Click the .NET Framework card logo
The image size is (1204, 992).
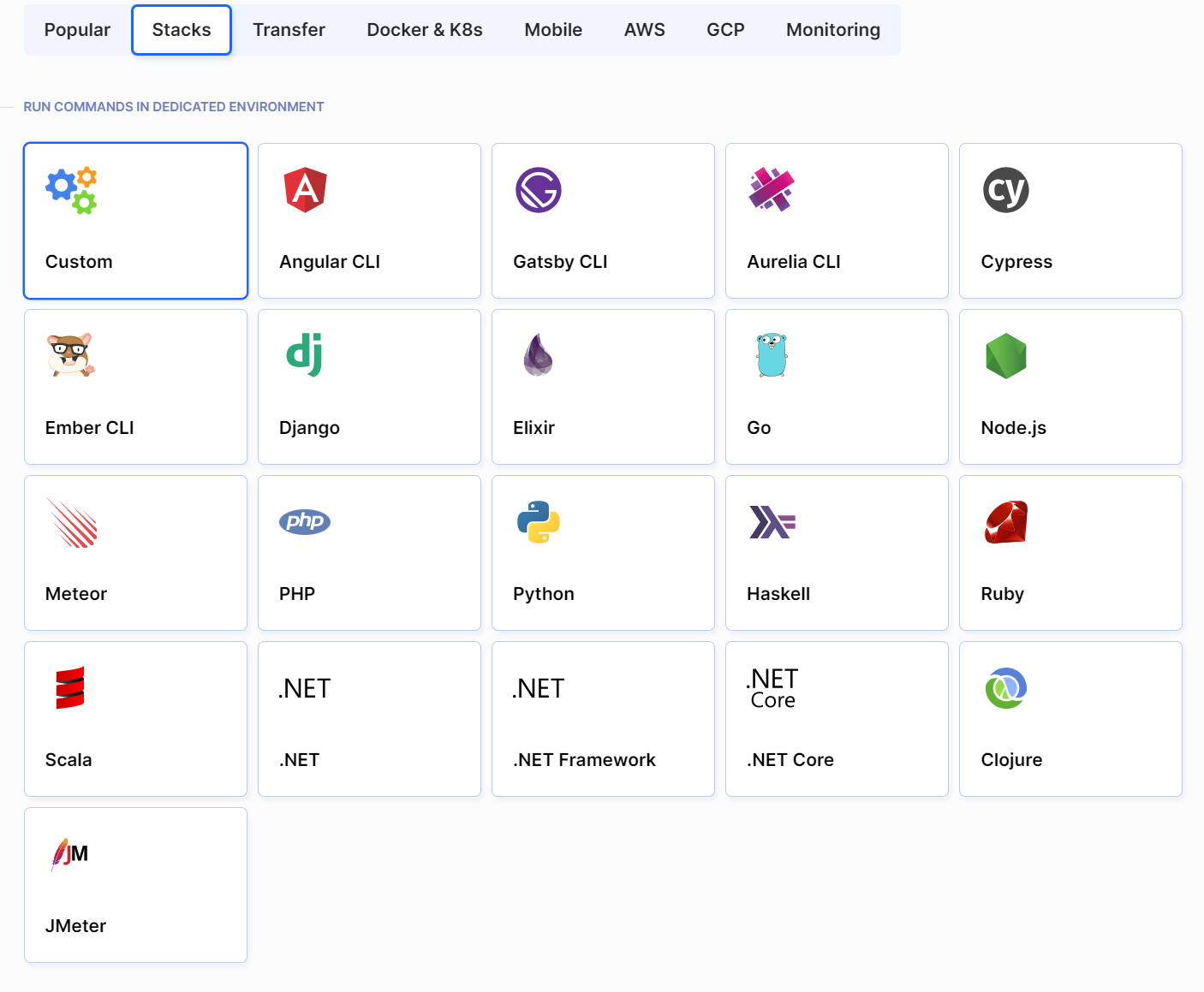(538, 688)
